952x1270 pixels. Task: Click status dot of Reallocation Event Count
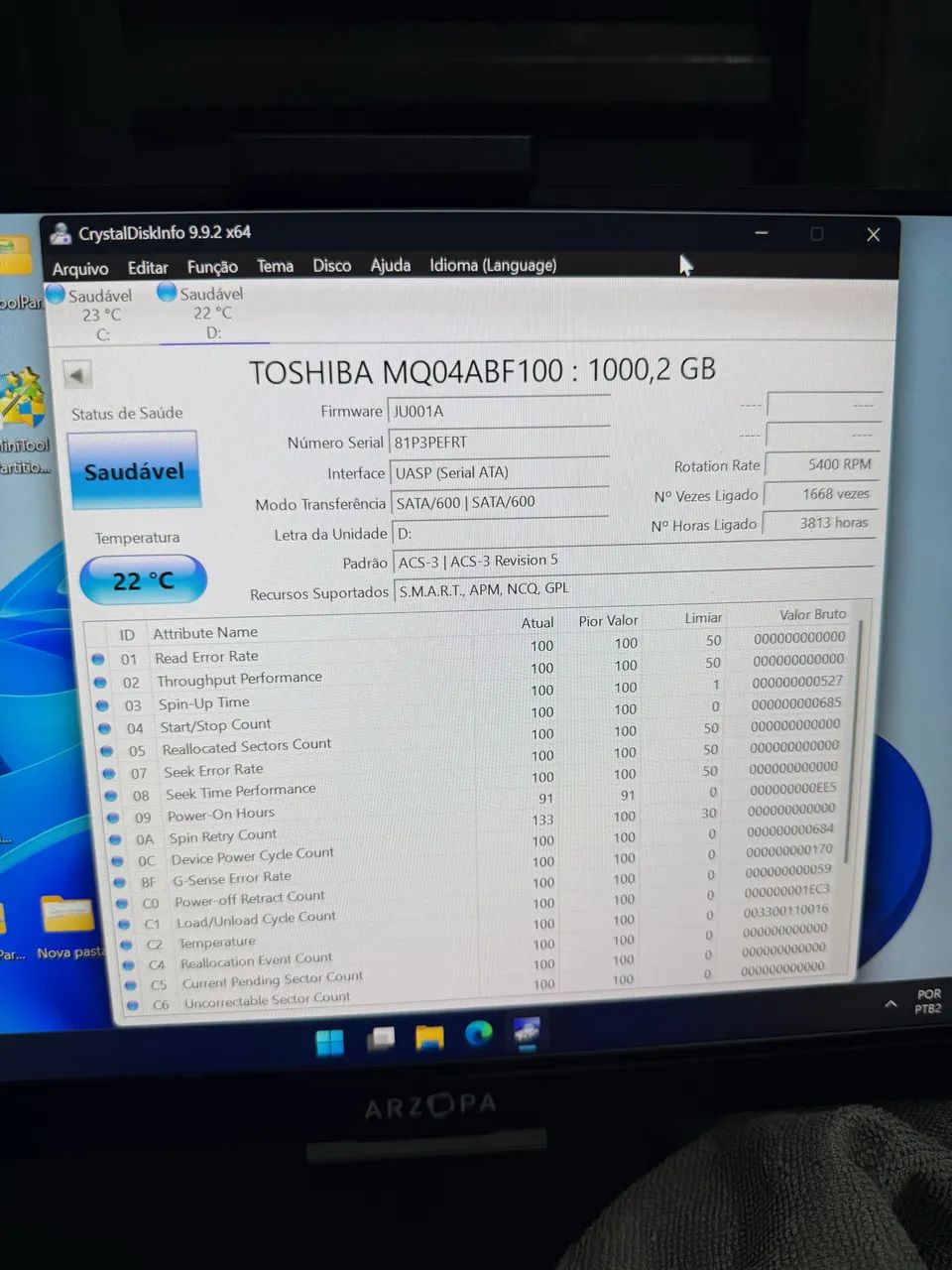(x=128, y=964)
